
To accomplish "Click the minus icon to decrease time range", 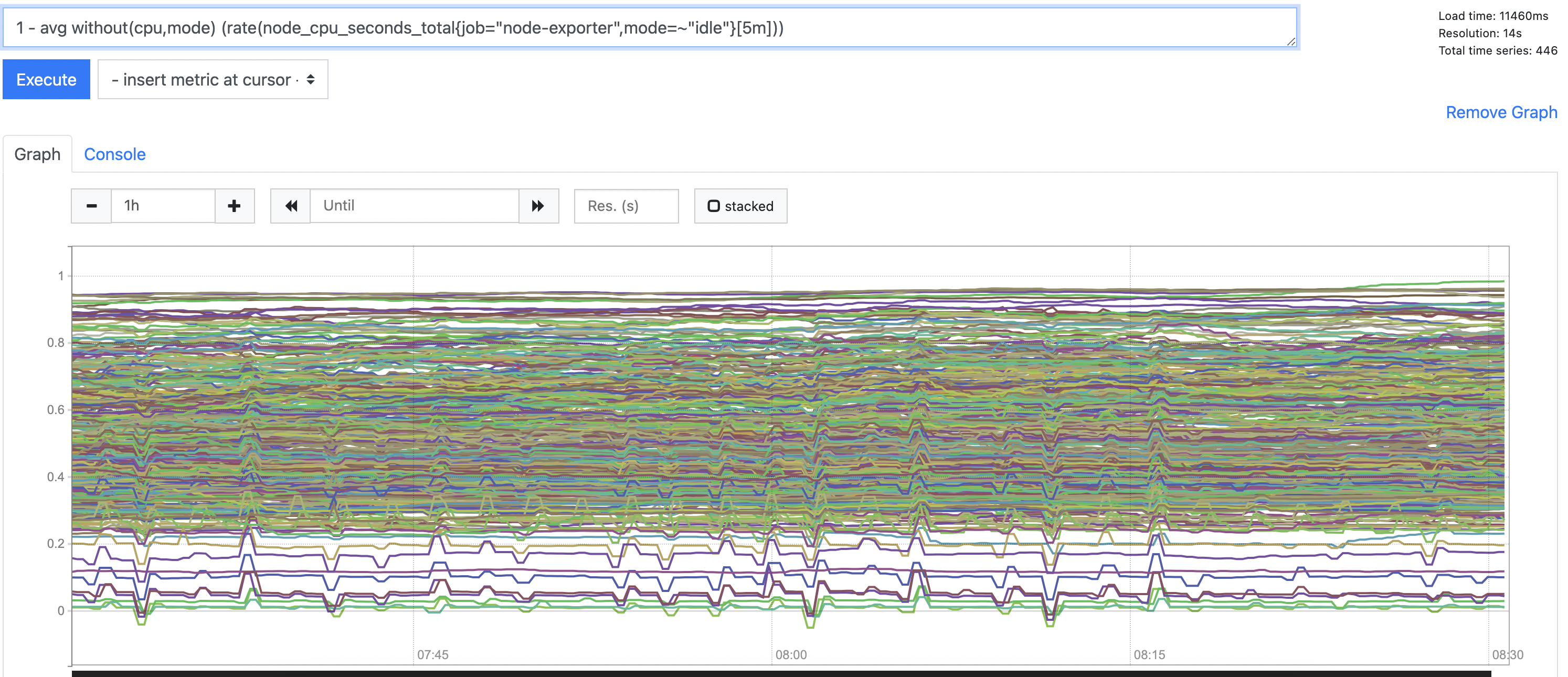I will coord(91,206).
